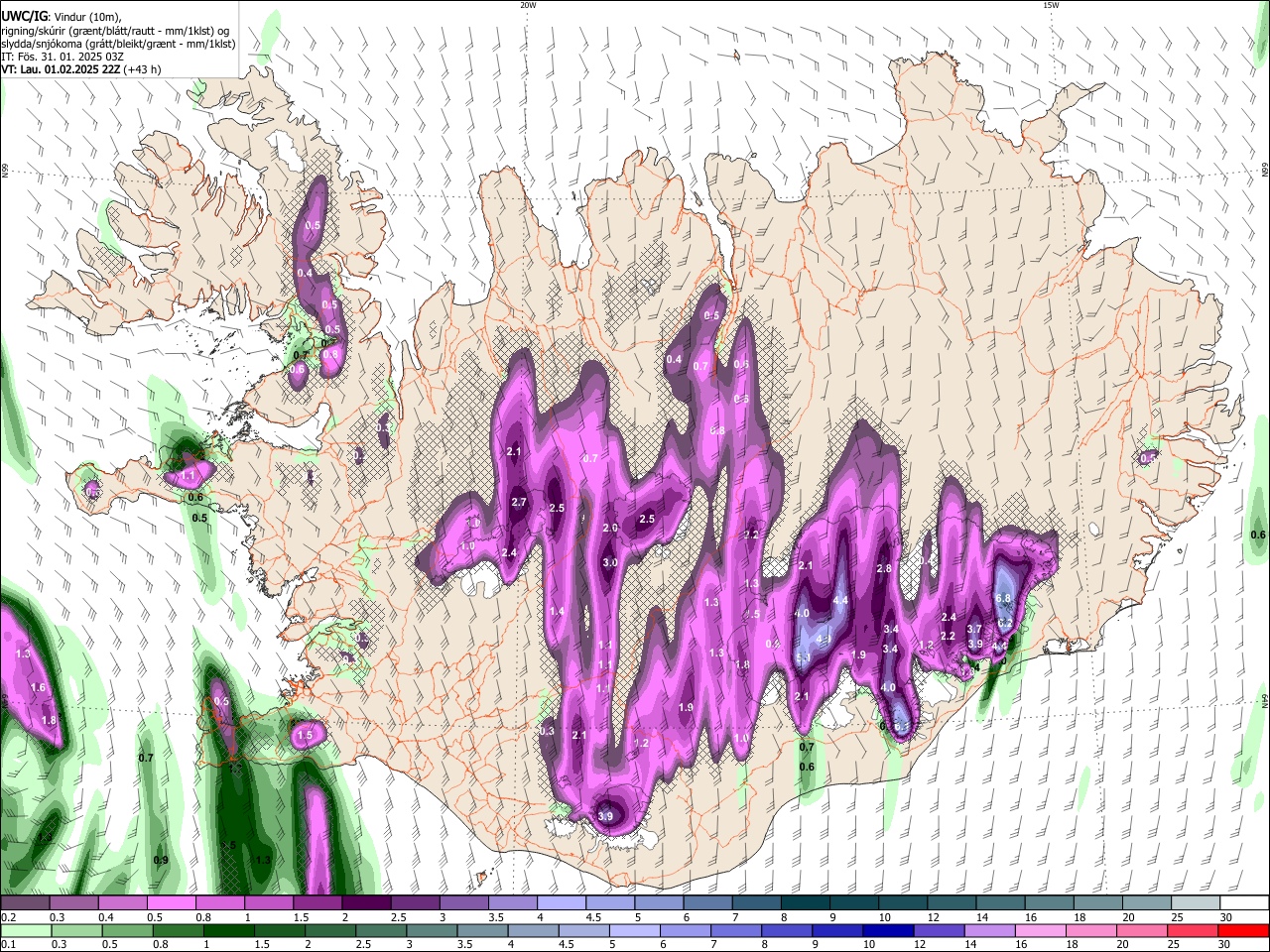This screenshot has height=952, width=1270.
Task: Select the valid time line 'VT: Lau. 01.02.2025 22Z'
Action: coord(62,69)
